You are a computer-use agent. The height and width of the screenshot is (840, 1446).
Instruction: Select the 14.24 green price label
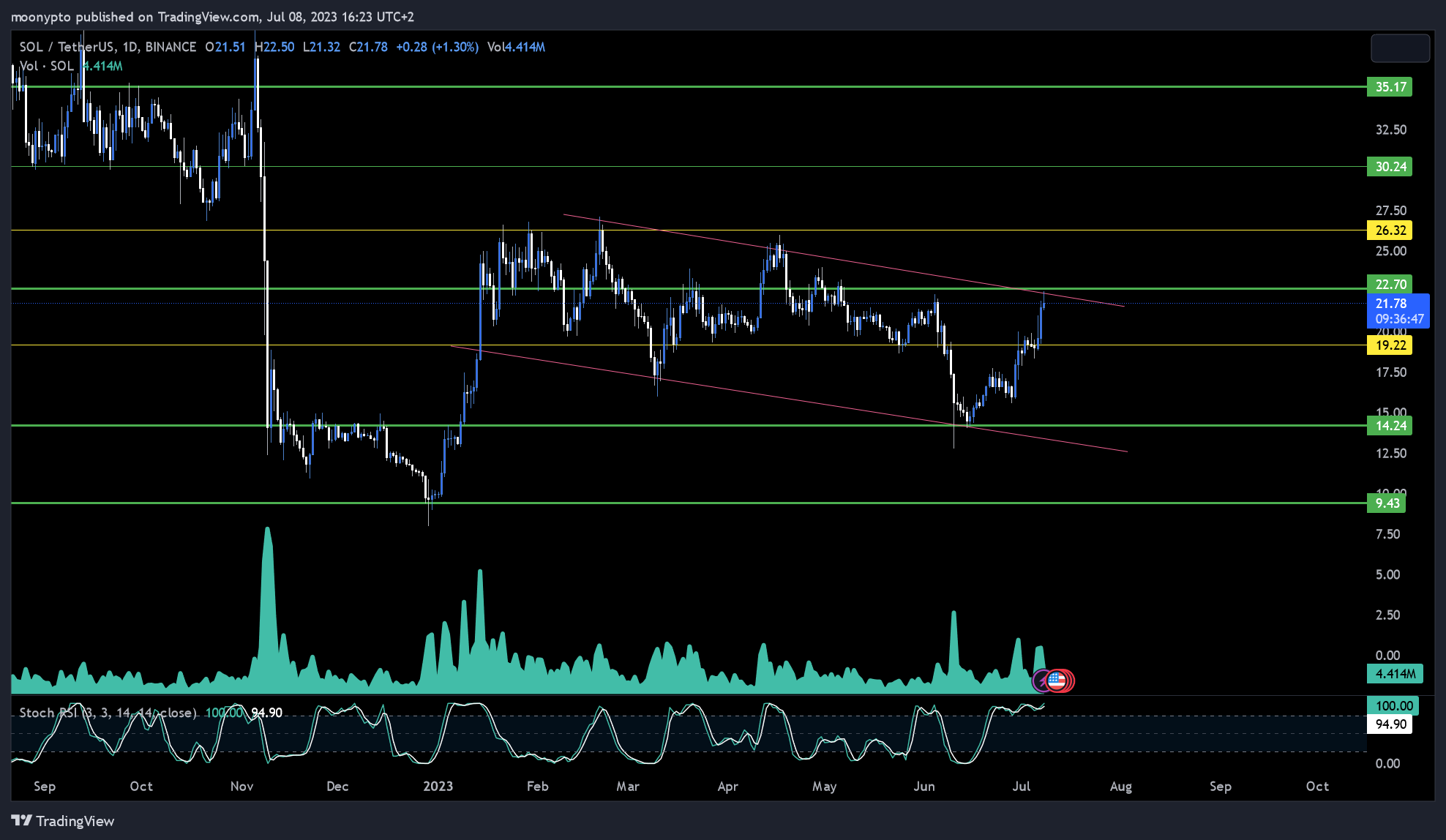1390,426
